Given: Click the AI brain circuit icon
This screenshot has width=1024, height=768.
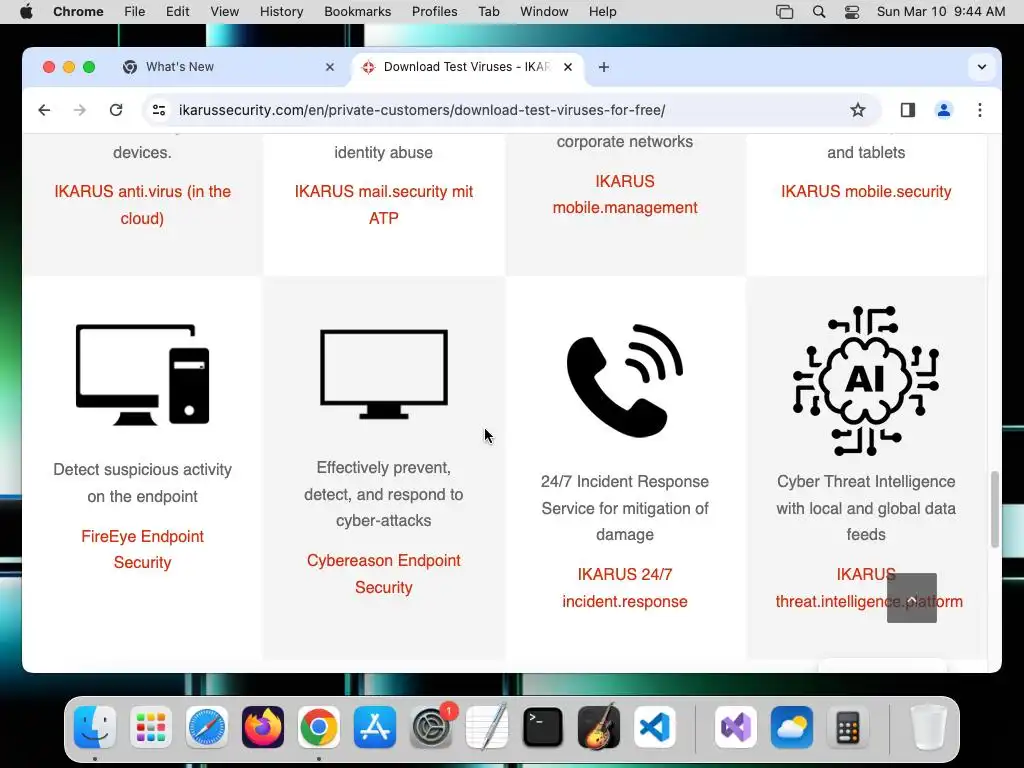Looking at the screenshot, I should click(866, 380).
